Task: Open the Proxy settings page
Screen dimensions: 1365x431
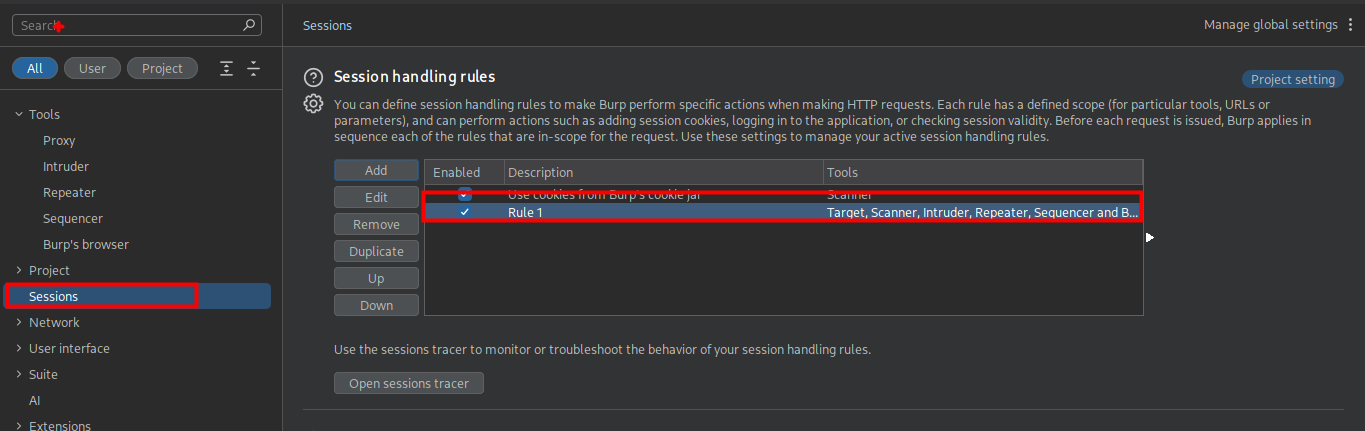Action: point(59,141)
